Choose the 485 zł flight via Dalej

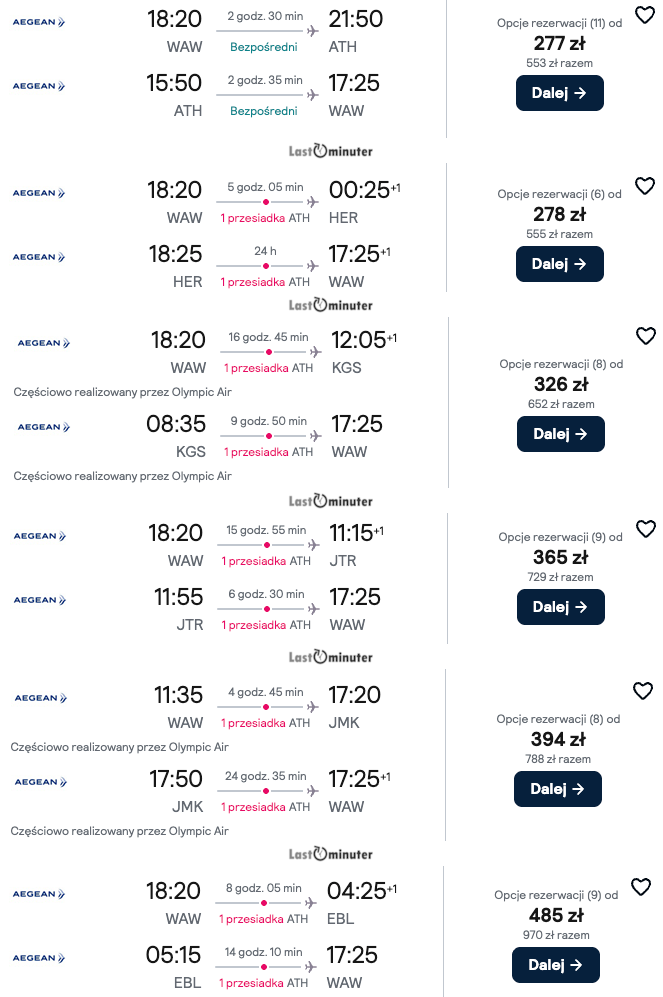(x=555, y=965)
